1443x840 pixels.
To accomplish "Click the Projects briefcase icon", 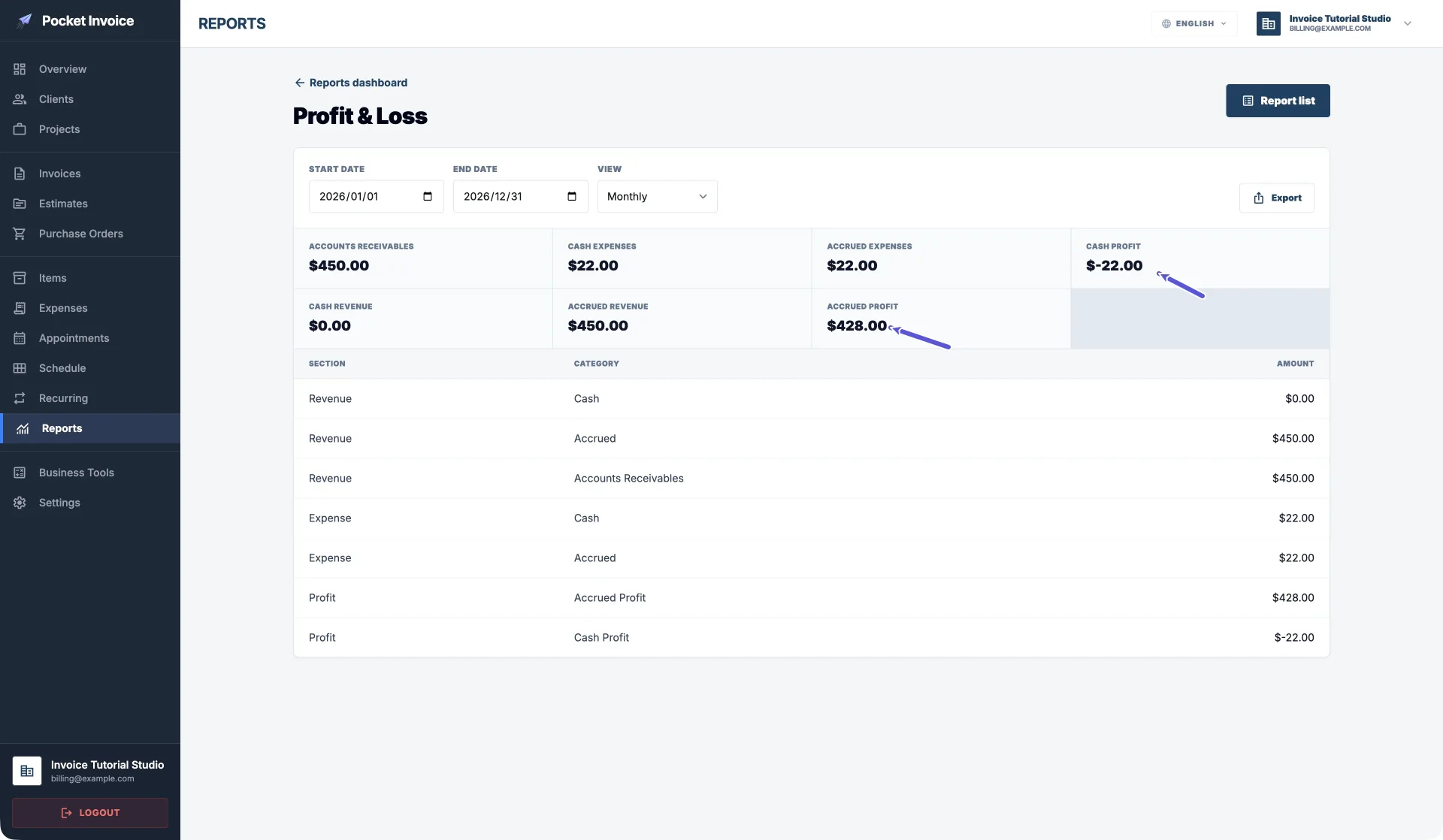I will pos(20,129).
